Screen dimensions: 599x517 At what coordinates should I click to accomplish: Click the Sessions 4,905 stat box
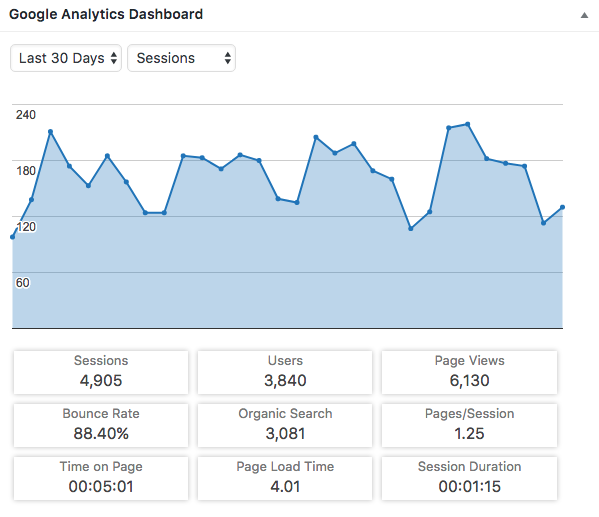101,372
